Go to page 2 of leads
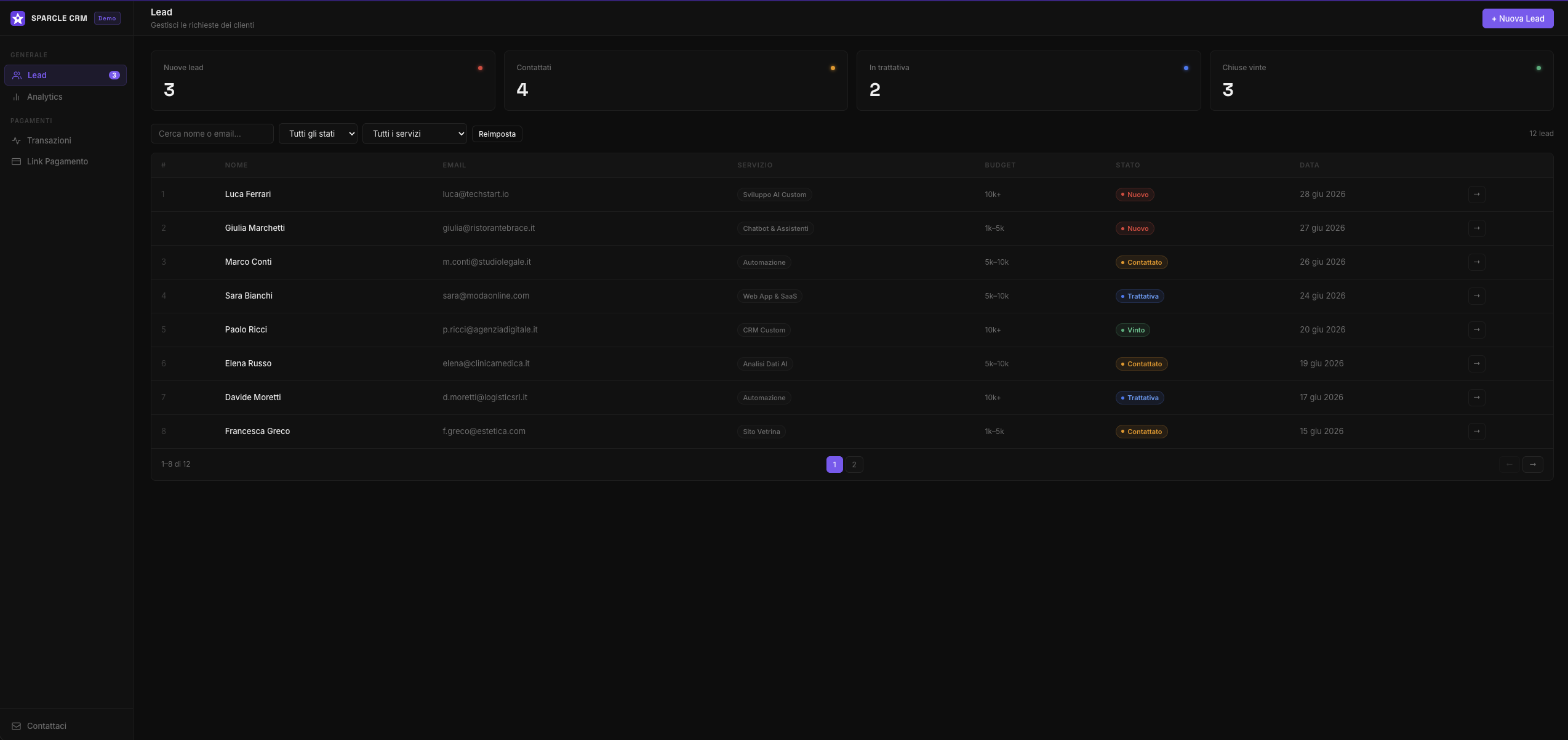1568x740 pixels. 854,464
